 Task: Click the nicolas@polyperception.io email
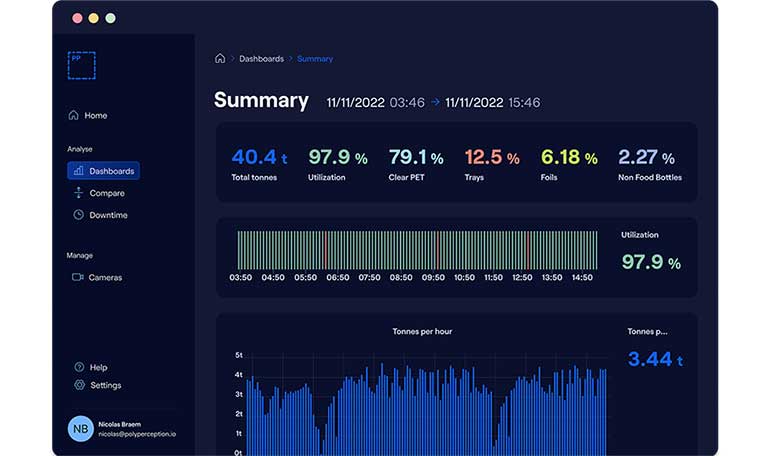tap(137, 434)
